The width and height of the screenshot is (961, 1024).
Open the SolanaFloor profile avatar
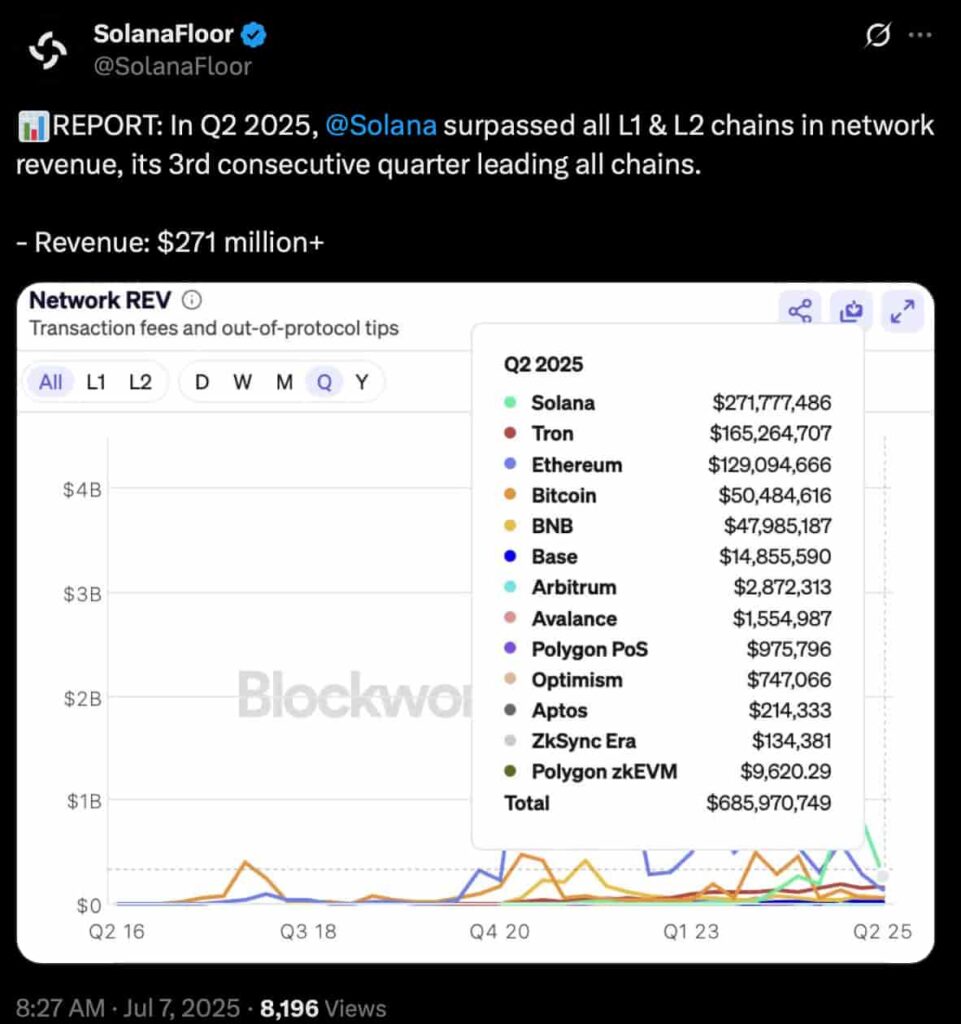coord(48,50)
